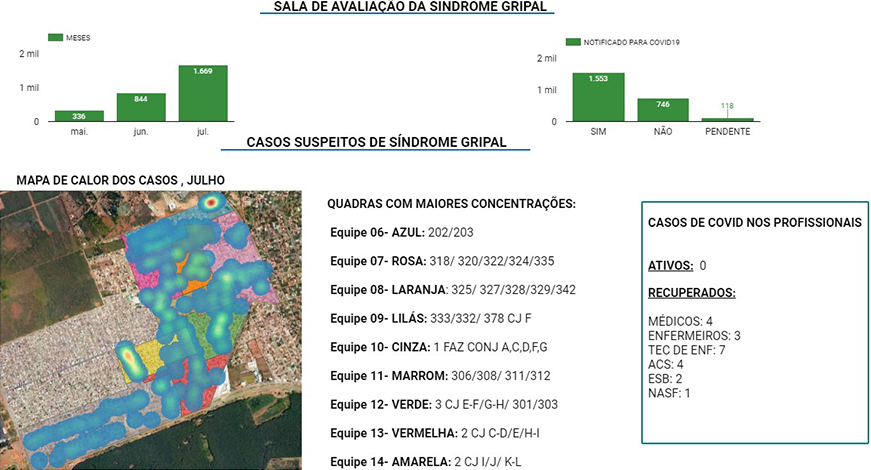Click the ESB: 2 line
This screenshot has height=470, width=871.
click(665, 379)
